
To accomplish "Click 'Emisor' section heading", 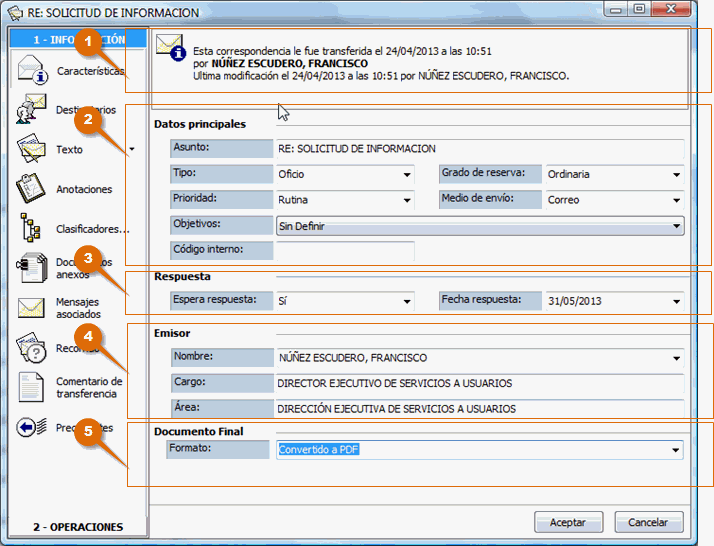I will coord(172,333).
